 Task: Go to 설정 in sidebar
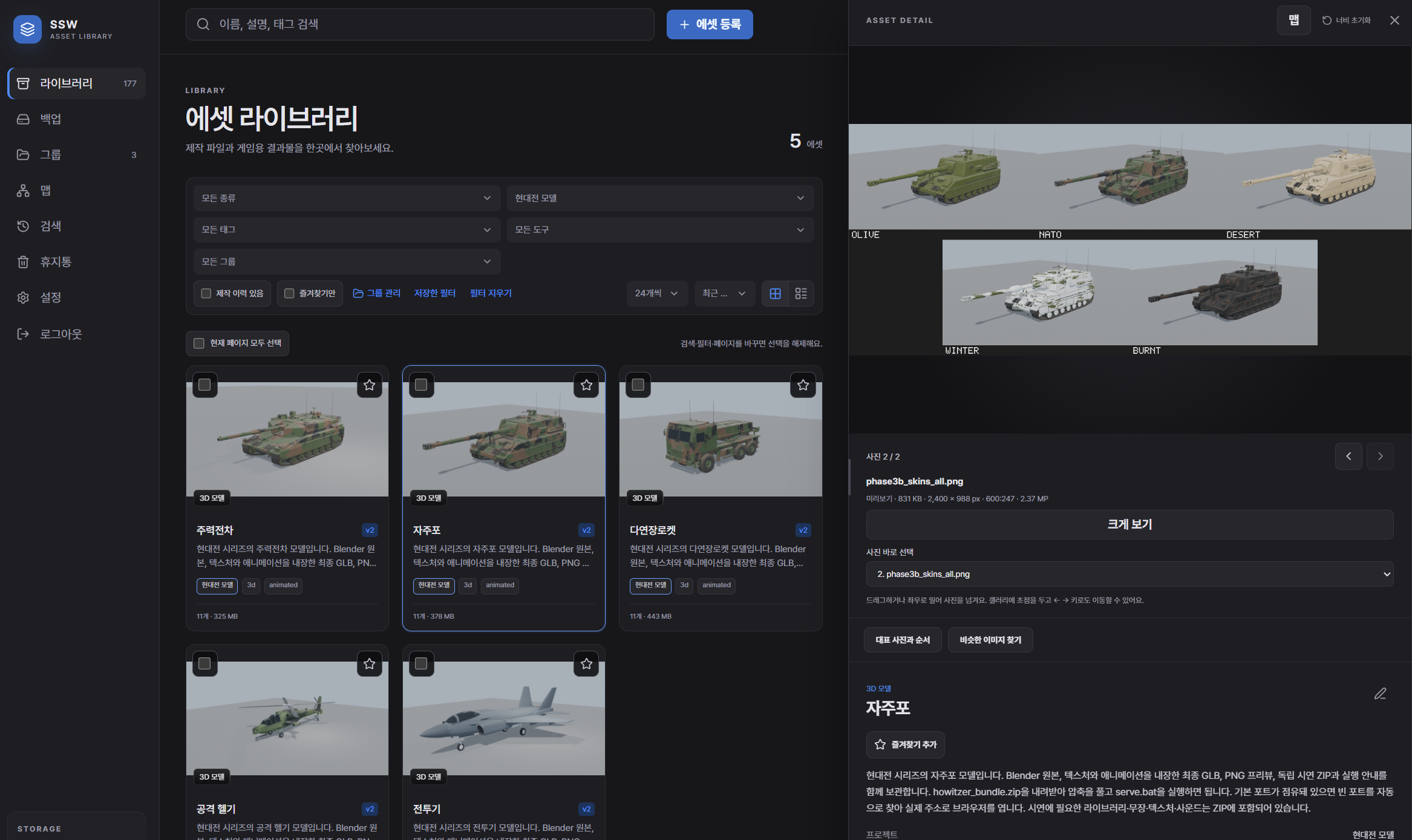pos(77,298)
